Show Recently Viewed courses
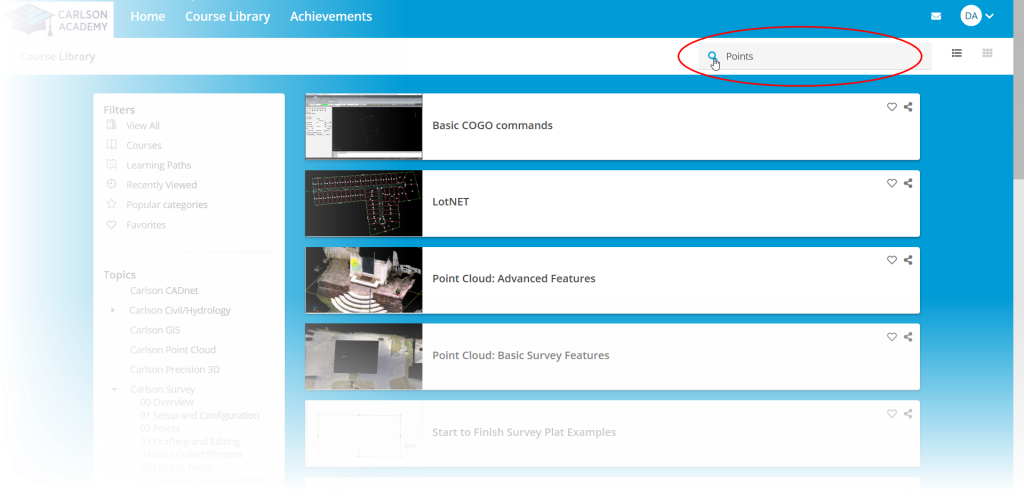The image size is (1024, 492). (x=161, y=185)
